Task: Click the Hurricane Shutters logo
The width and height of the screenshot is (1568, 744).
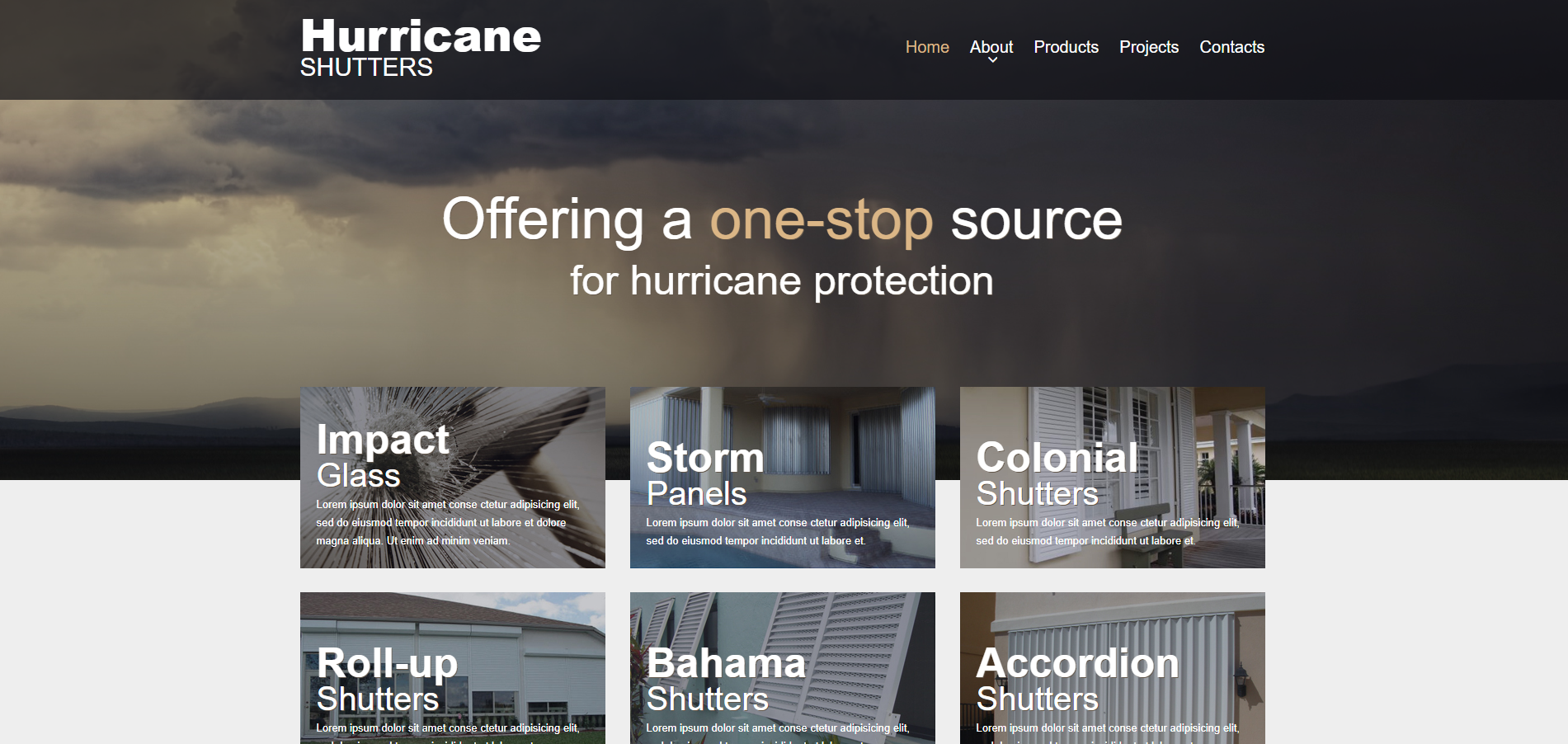Action: (x=420, y=48)
